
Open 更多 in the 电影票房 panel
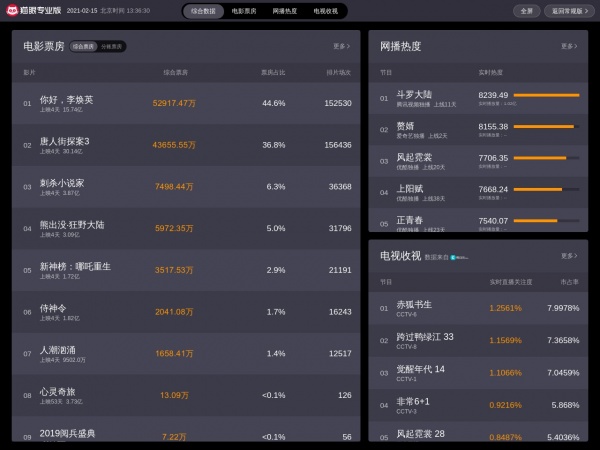(x=341, y=46)
